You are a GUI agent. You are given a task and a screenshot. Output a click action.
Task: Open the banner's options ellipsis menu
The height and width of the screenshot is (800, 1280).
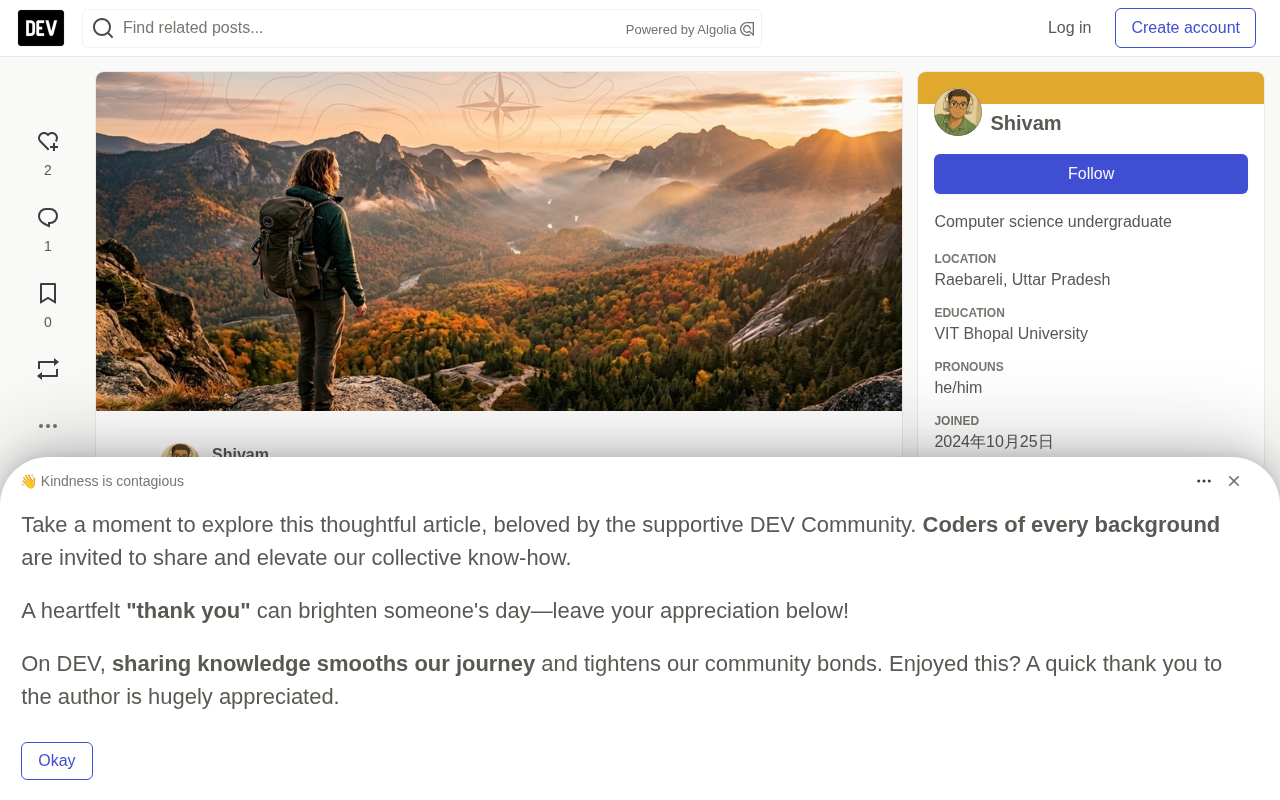(1204, 481)
